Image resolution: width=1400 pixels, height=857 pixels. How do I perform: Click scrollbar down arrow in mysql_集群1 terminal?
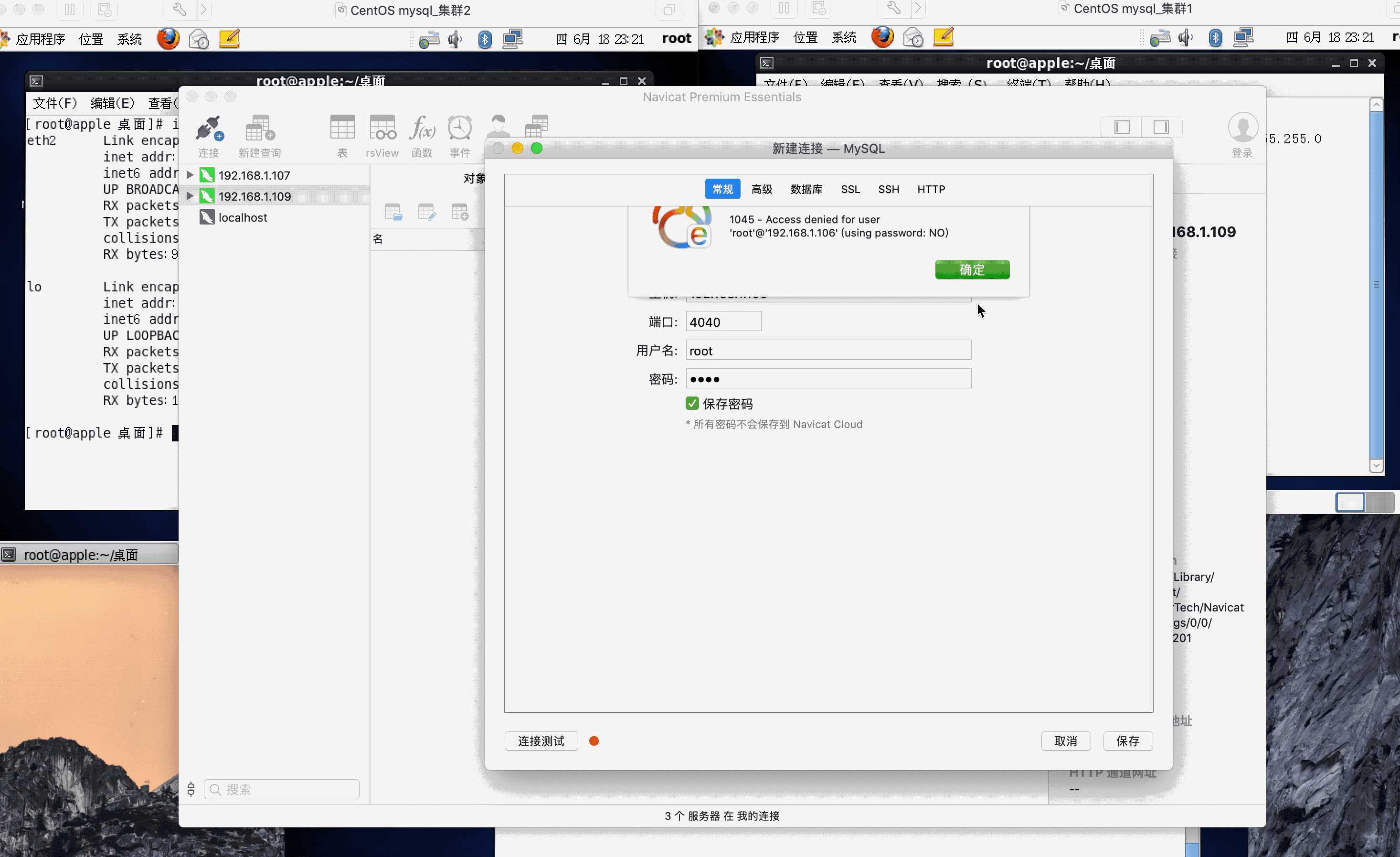[x=1376, y=465]
